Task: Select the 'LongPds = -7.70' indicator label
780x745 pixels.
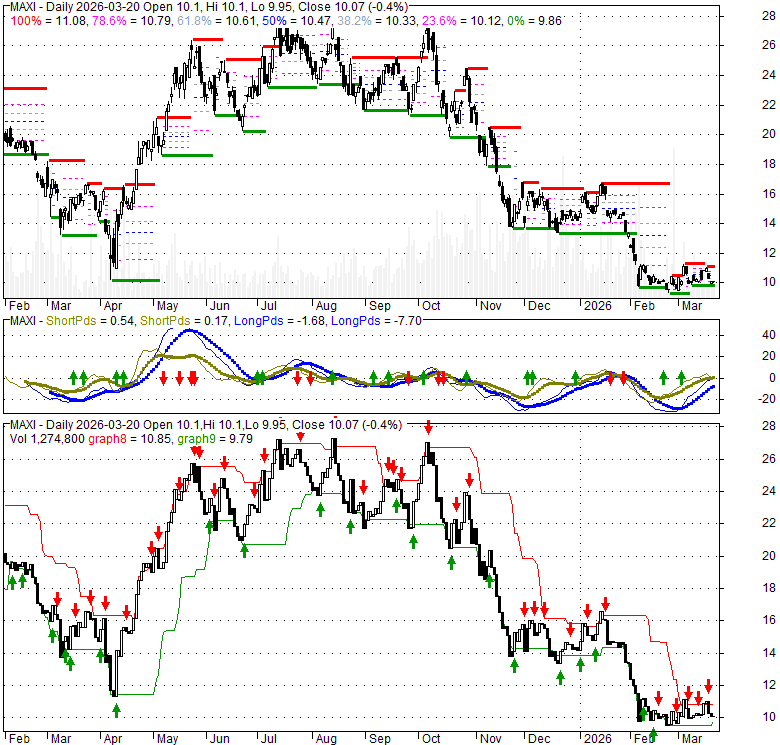Action: point(377,321)
